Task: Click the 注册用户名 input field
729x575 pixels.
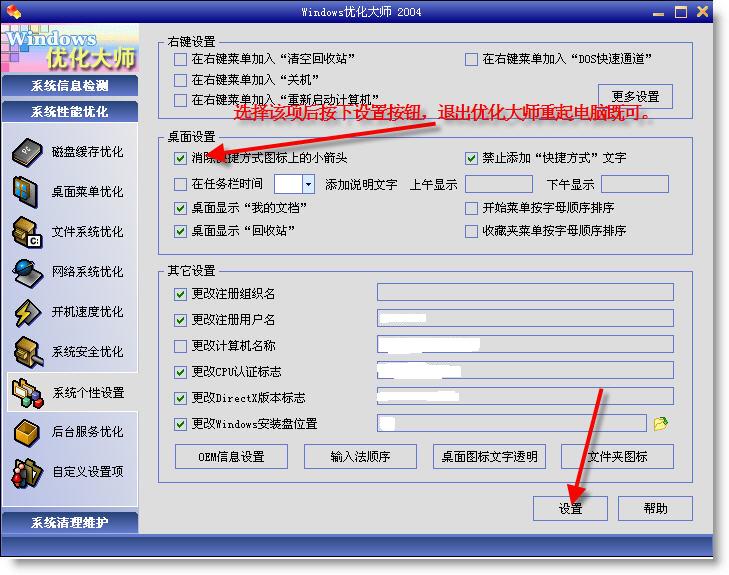Action: tap(525, 318)
